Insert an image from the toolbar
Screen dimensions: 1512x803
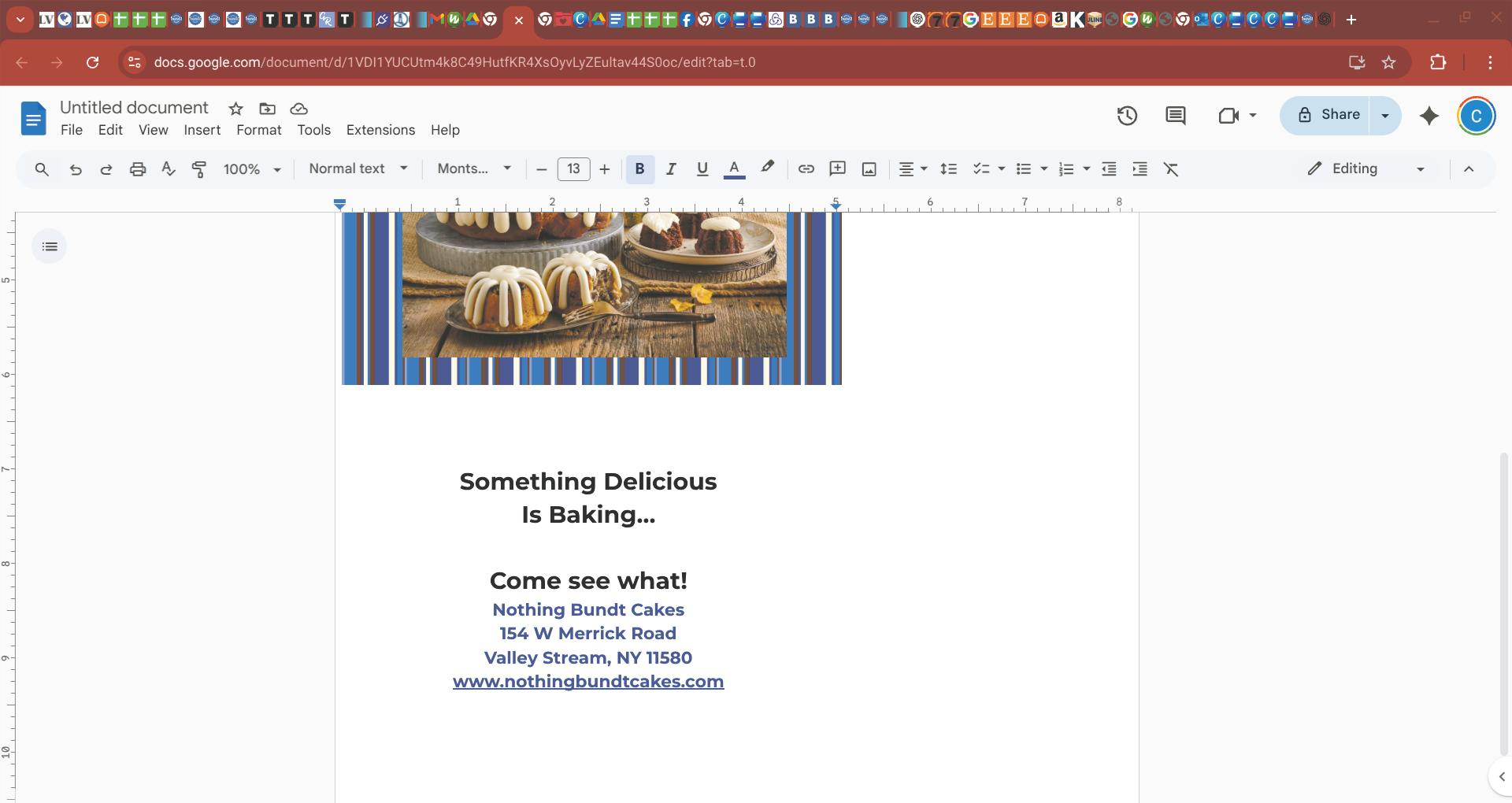click(869, 169)
